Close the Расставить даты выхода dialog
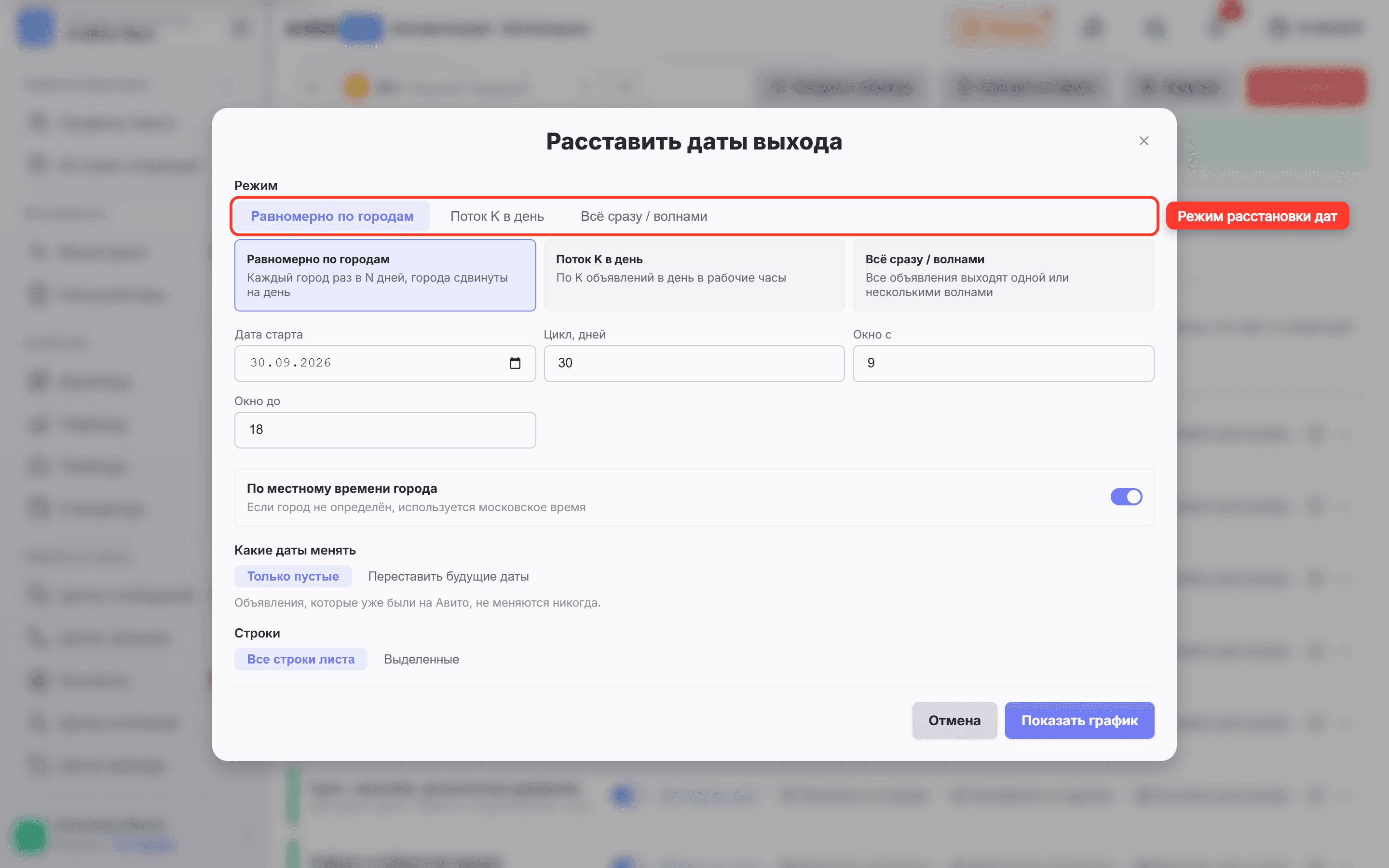The image size is (1389, 868). click(1144, 141)
